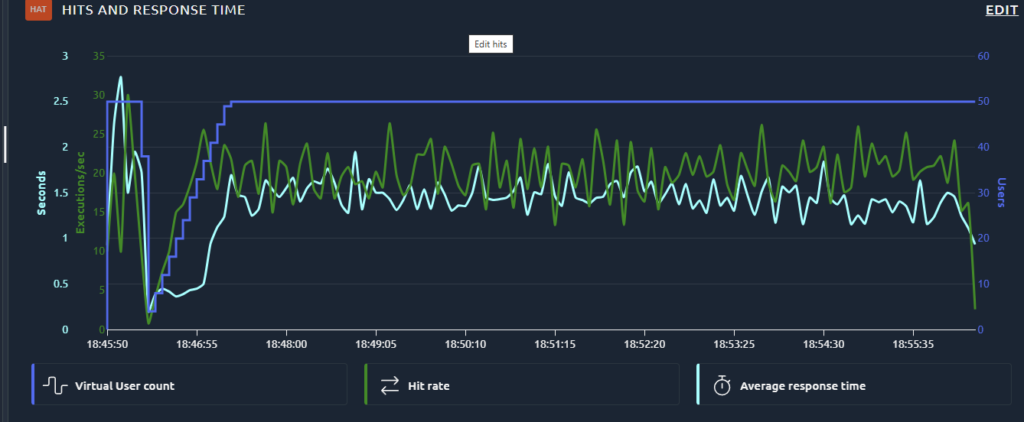
Task: Click the 18:45:50 time axis label
Action: 107,342
